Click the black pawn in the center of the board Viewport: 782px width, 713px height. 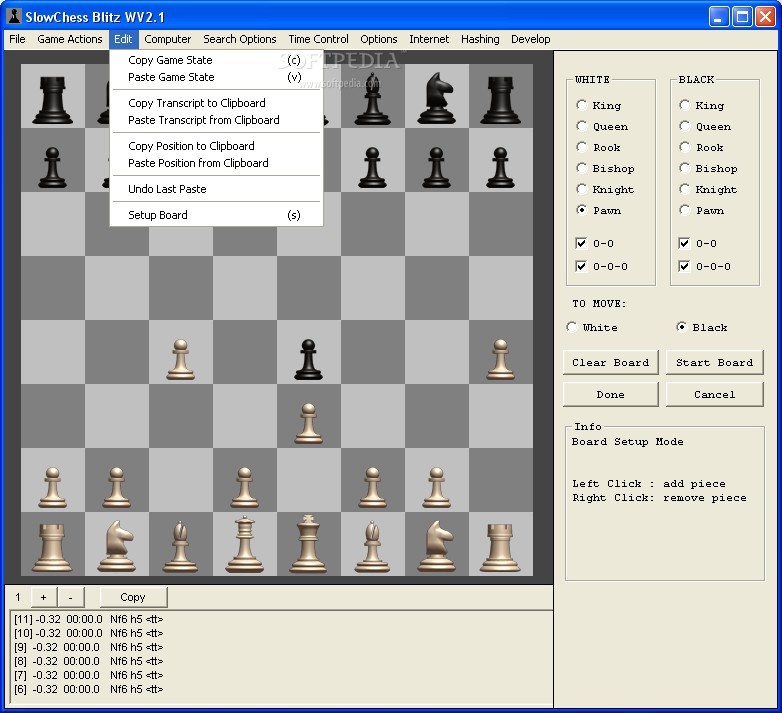pos(308,359)
